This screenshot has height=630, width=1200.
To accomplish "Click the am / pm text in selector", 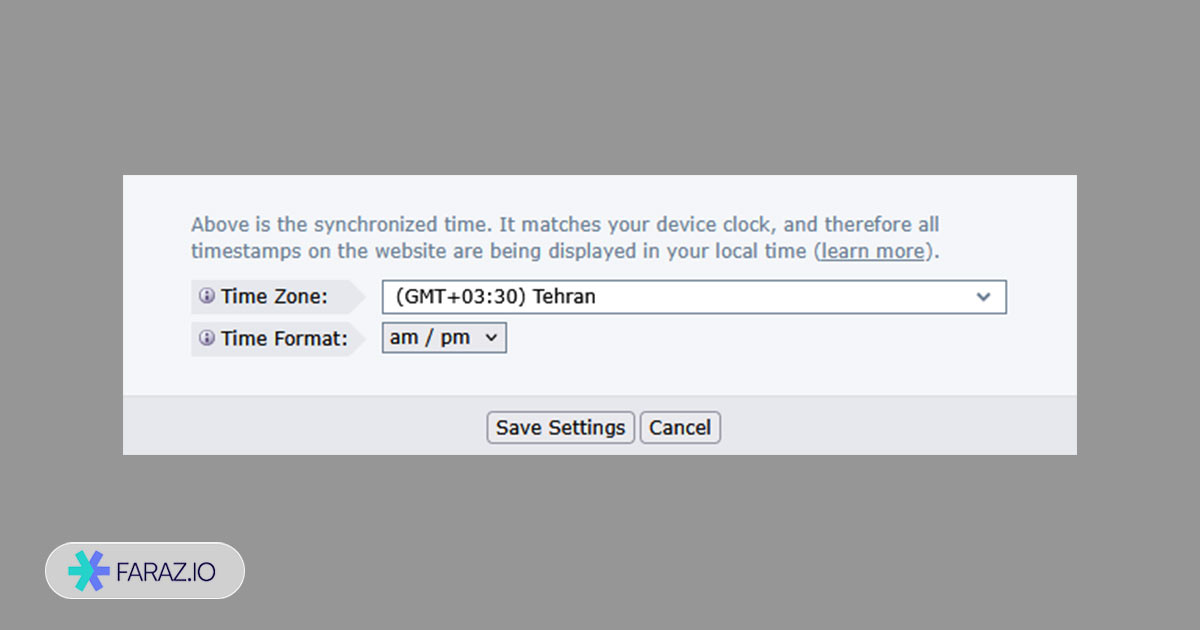I will 430,338.
